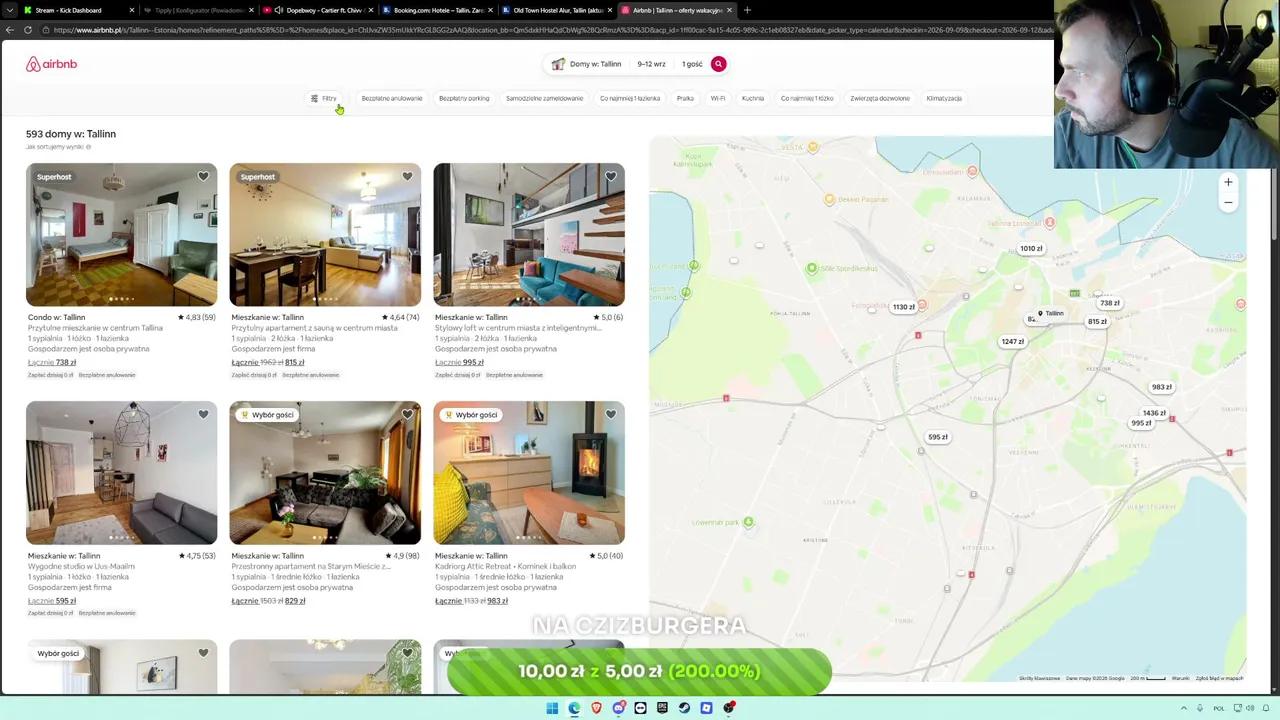Open Microsoft Edge from the taskbar
Viewport: 1280px width, 720px height.
574,708
